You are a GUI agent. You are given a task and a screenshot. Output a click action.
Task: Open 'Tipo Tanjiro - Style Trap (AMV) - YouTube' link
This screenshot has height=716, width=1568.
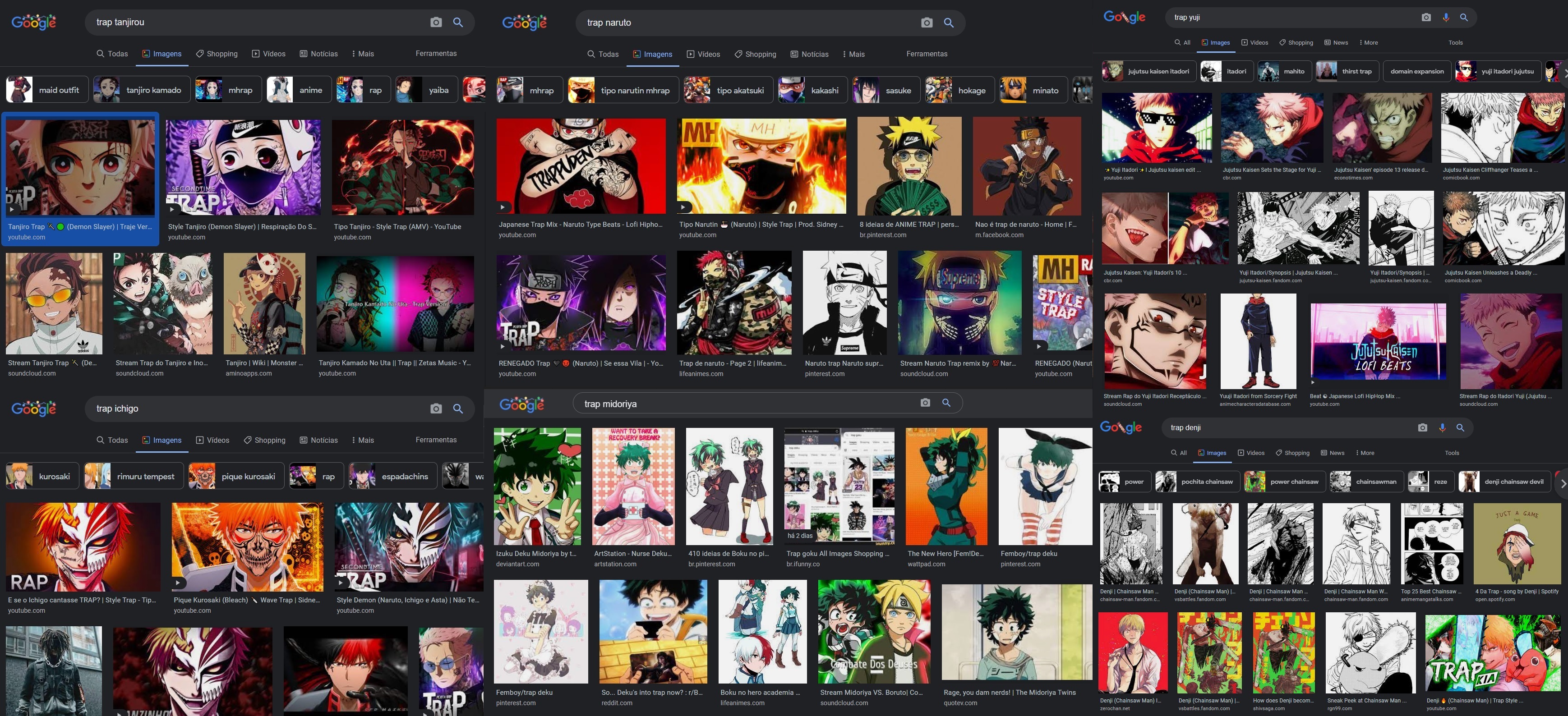click(397, 226)
